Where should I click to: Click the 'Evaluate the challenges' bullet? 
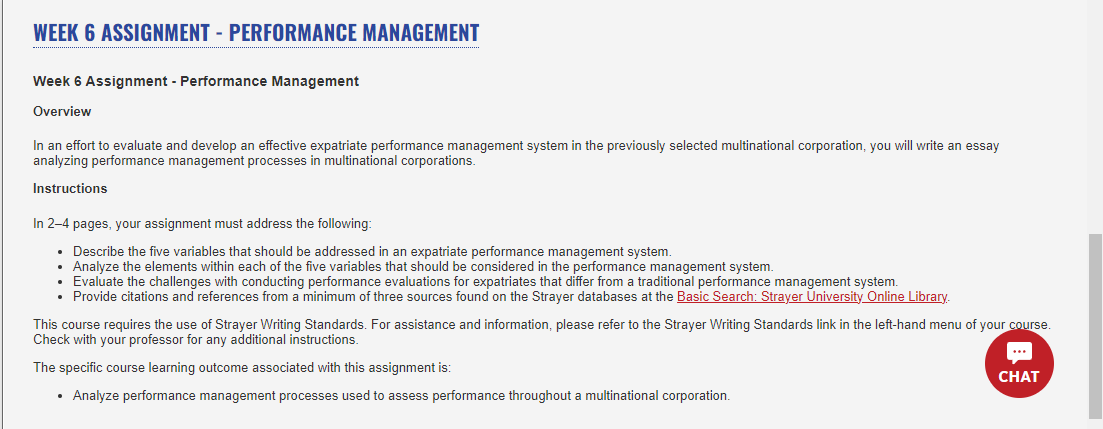(x=485, y=281)
